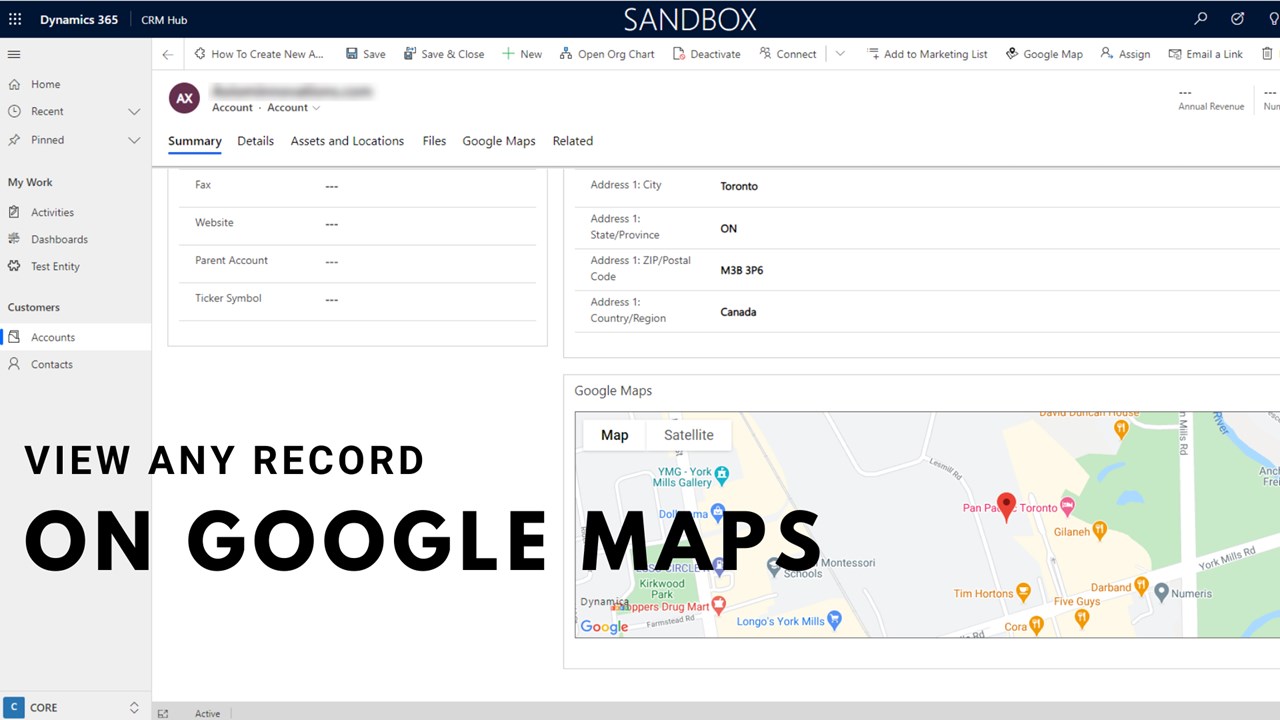Expand the Recent chevron
Screen dimensions: 1280x720
click(134, 112)
